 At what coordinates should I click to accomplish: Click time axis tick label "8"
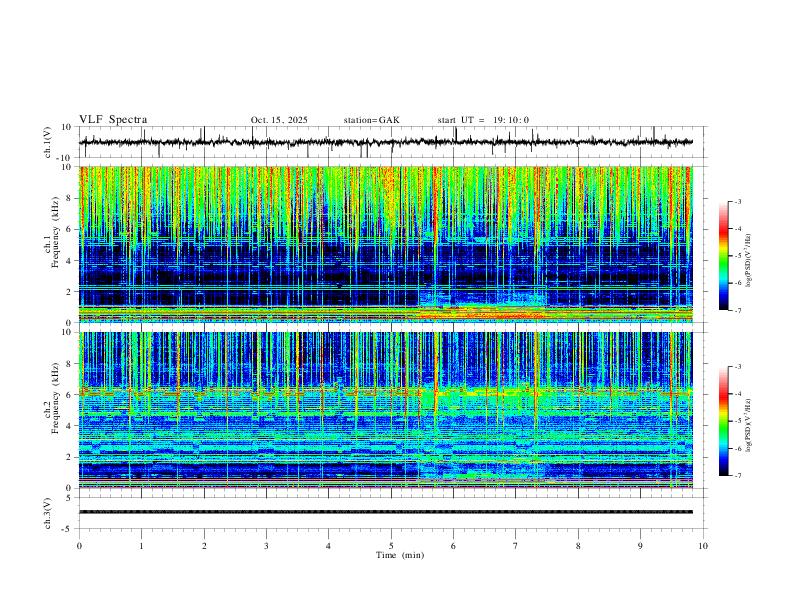point(578,546)
